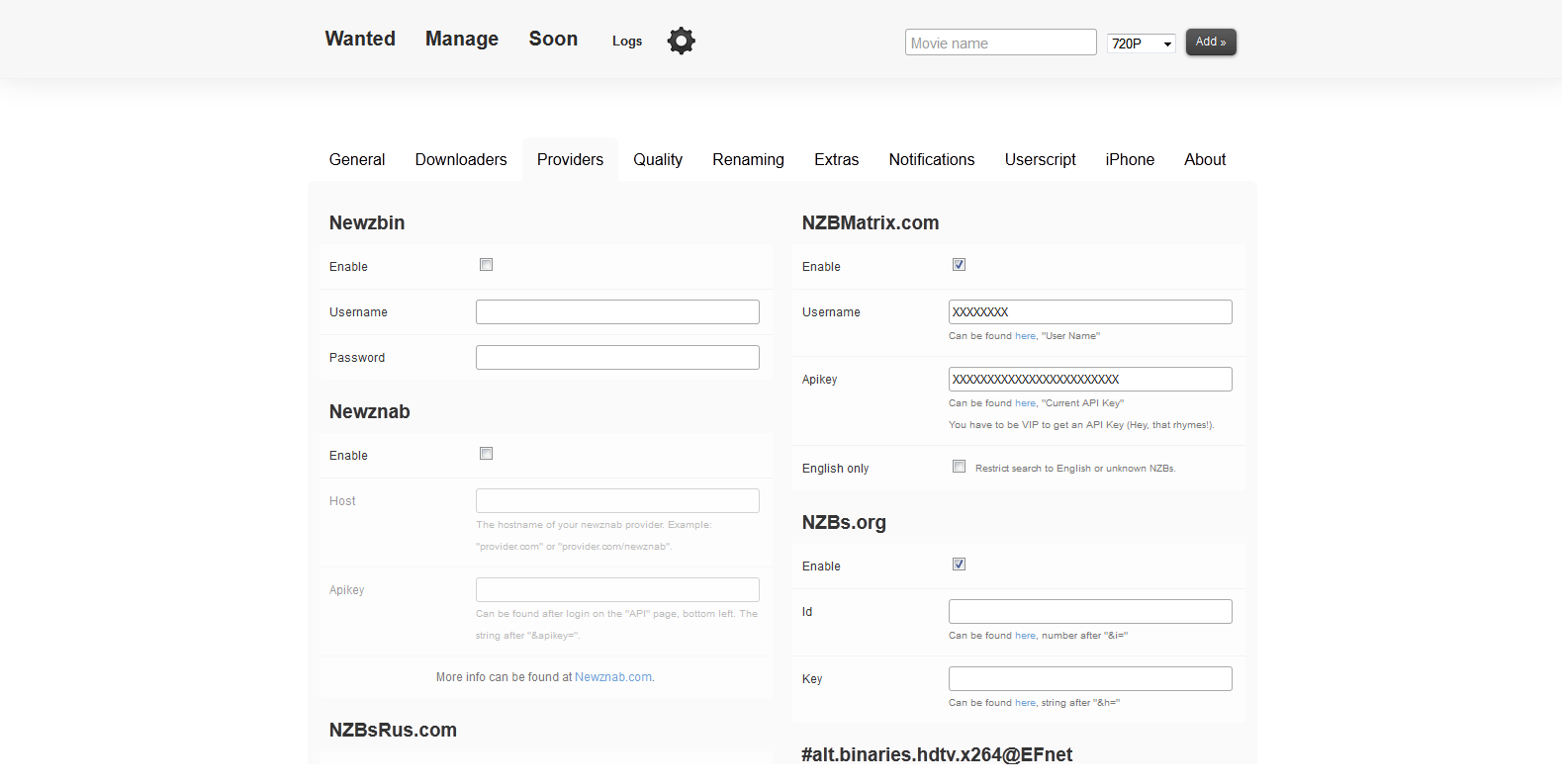The image size is (1562, 784).
Task: Disable the NZBMatrix.com Enable checkbox
Action: point(959,265)
